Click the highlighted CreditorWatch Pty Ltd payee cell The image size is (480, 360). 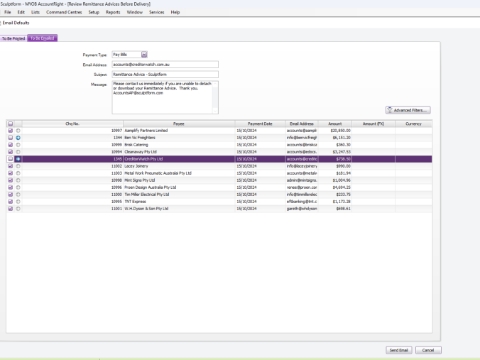[179, 159]
